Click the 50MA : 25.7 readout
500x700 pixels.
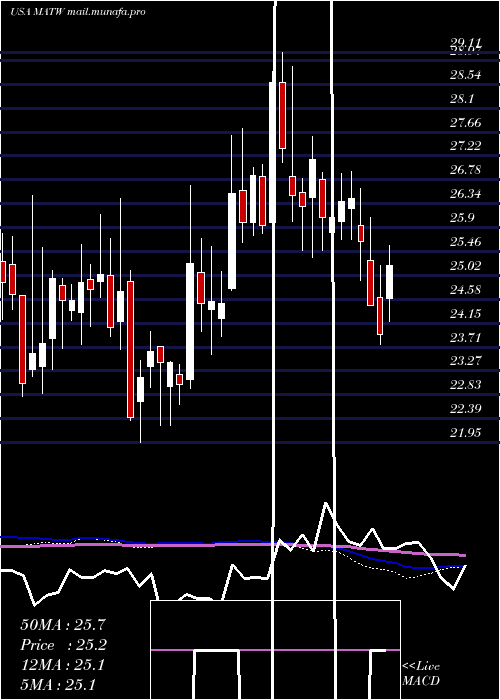[63, 625]
